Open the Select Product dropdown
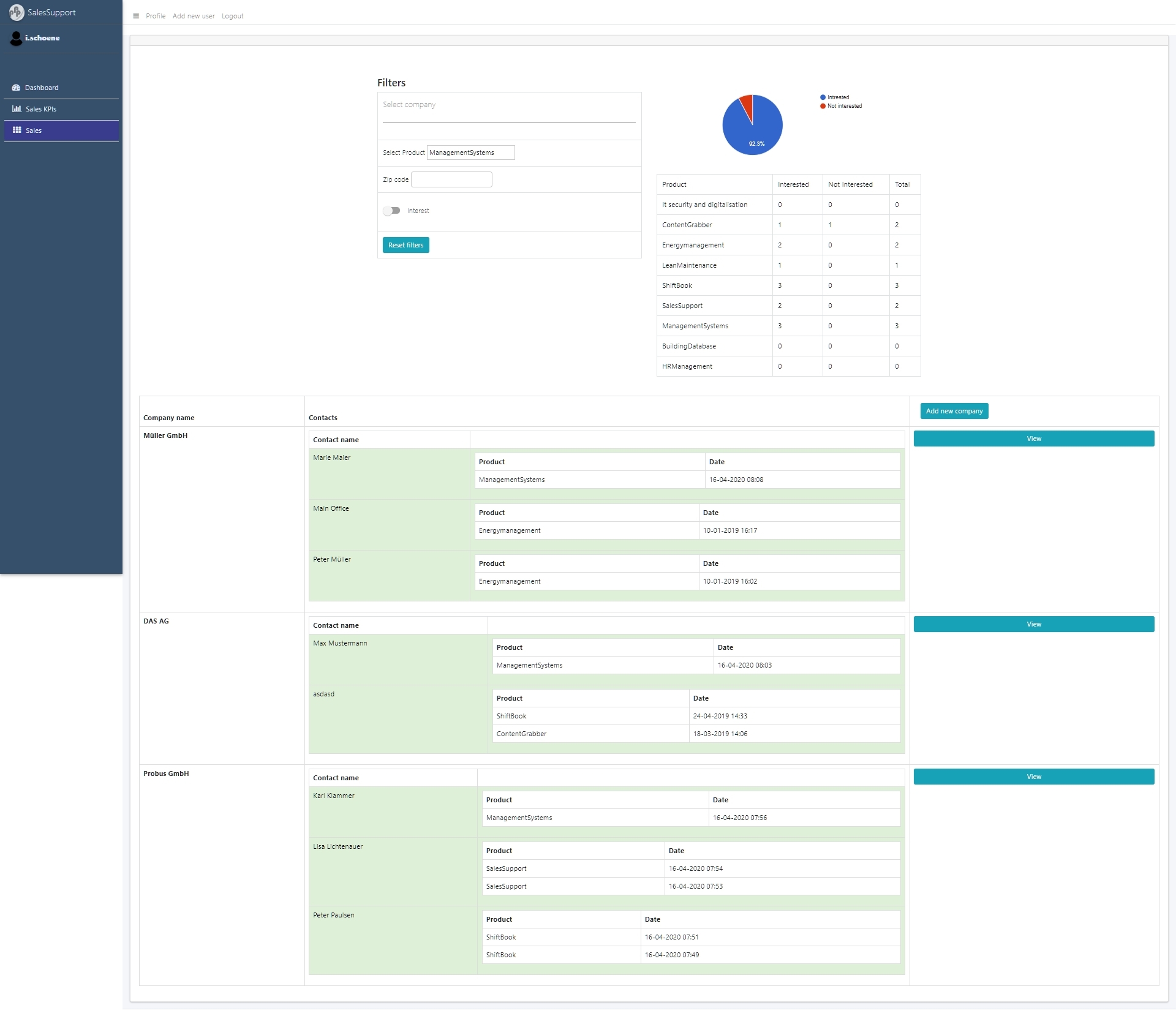Image resolution: width=1176 pixels, height=1024 pixels. (x=470, y=152)
